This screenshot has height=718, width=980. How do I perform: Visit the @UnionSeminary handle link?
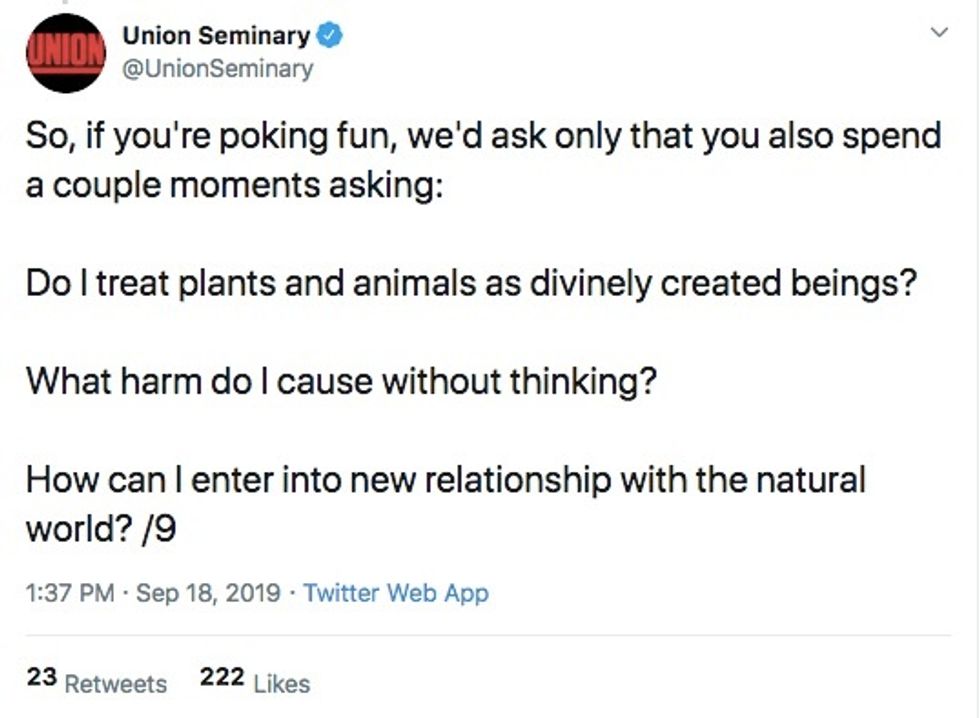pyautogui.click(x=217, y=69)
